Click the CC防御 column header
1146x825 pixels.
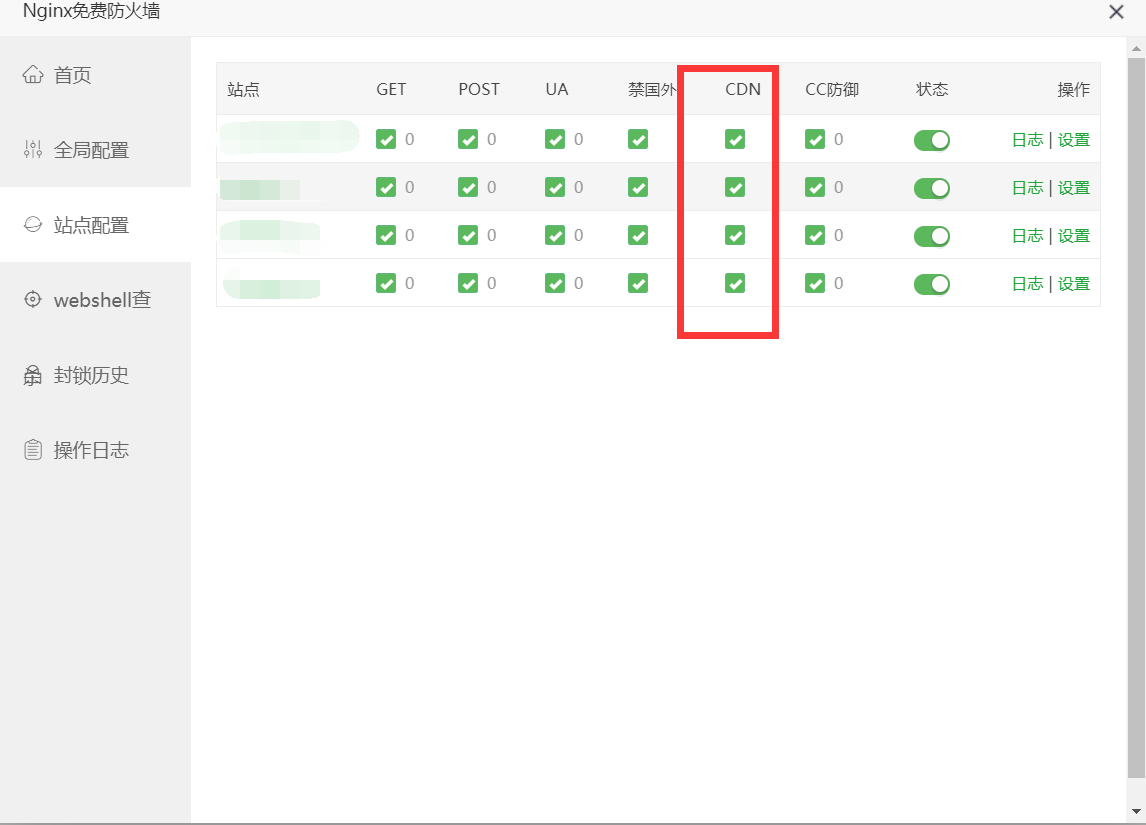pos(832,89)
